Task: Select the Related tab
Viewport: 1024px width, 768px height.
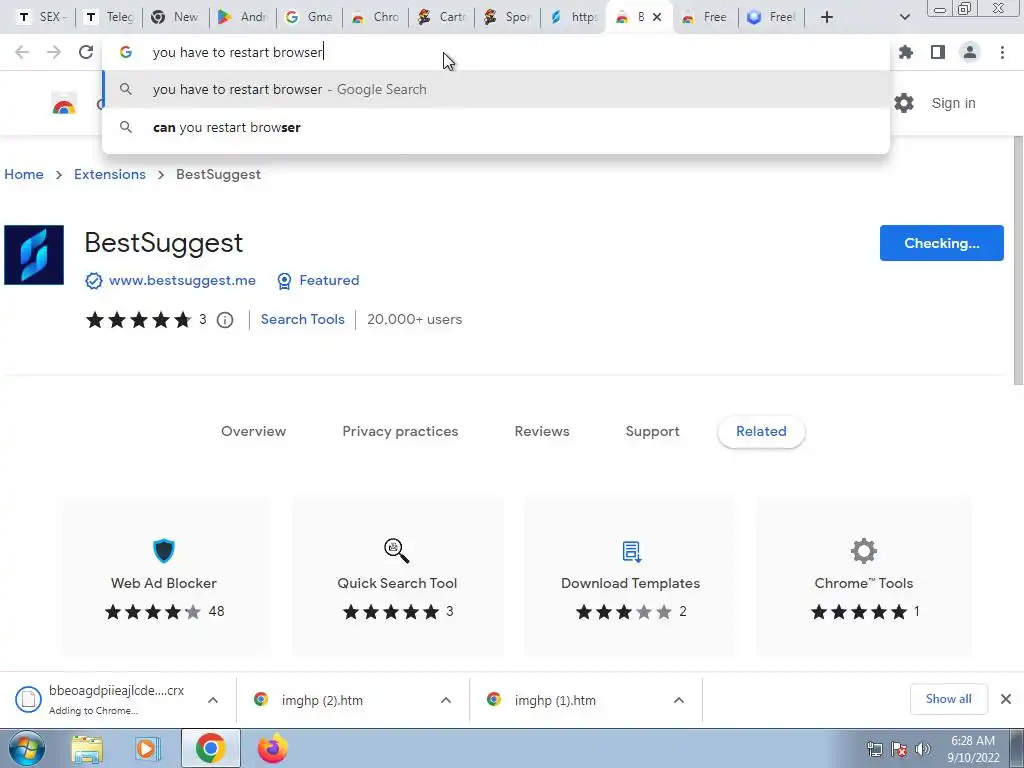Action: point(761,432)
